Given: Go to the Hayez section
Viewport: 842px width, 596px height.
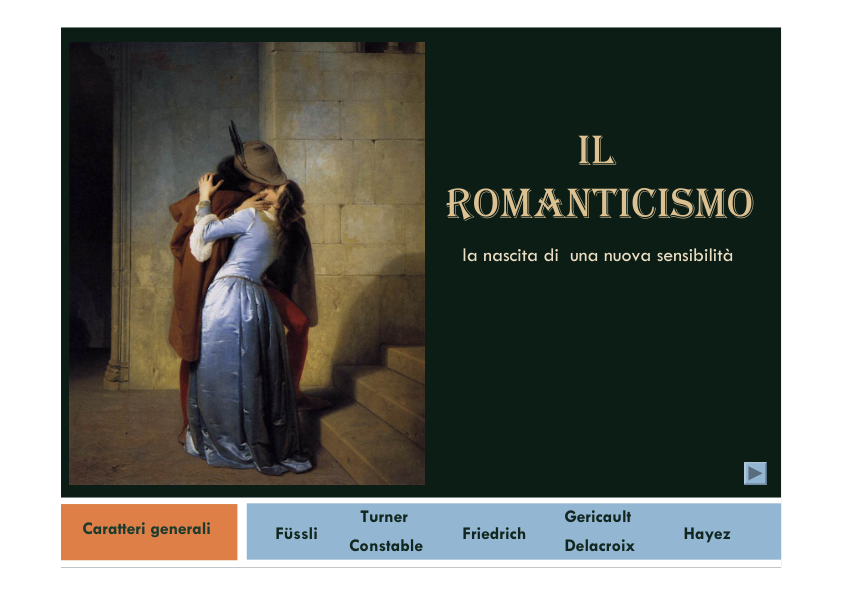Looking at the screenshot, I should [x=707, y=534].
